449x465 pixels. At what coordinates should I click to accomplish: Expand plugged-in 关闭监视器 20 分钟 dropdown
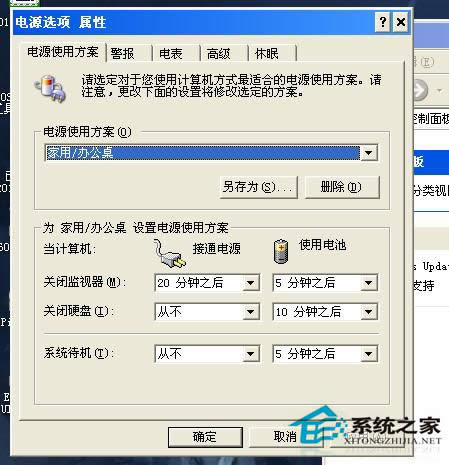click(x=251, y=283)
